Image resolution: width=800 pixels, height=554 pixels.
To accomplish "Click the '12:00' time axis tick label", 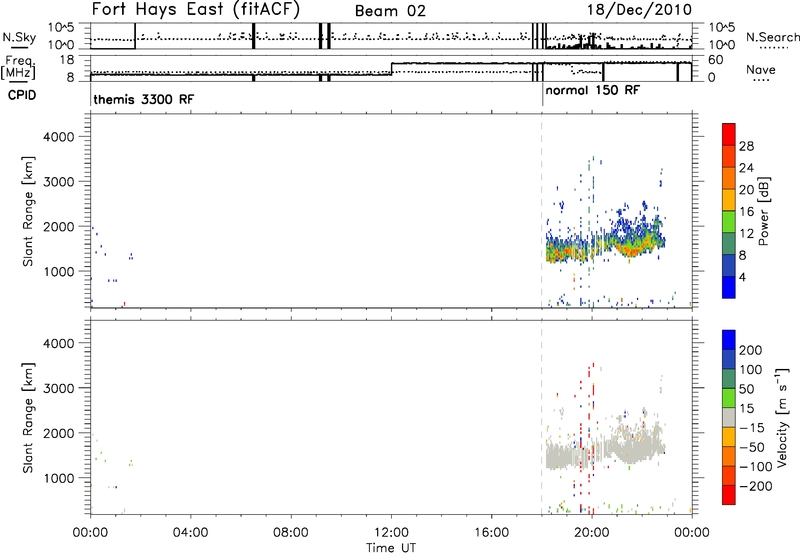I will click(x=391, y=533).
